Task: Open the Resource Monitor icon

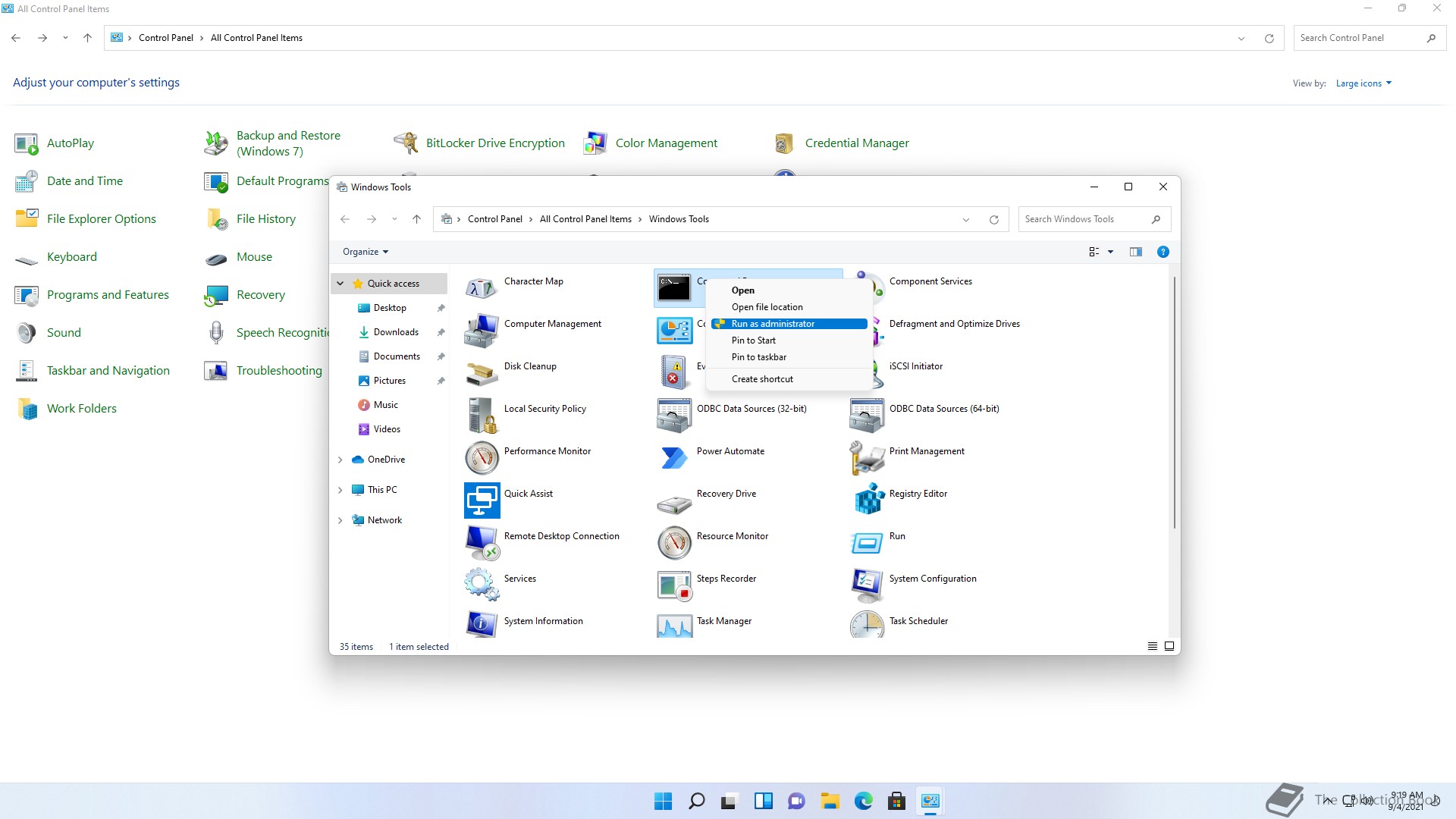Action: click(674, 543)
